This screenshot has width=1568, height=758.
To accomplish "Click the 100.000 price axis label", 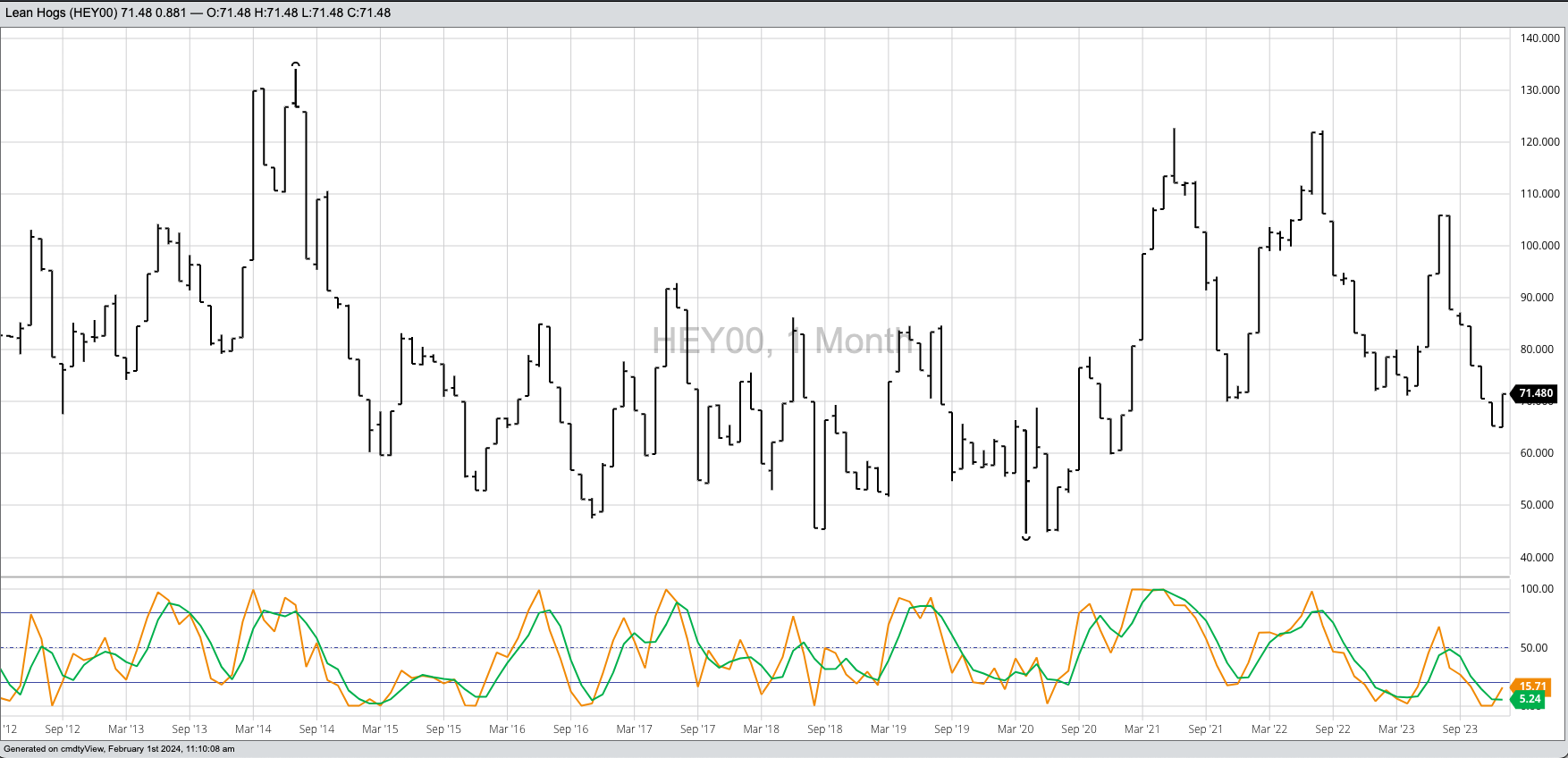I will point(1539,246).
